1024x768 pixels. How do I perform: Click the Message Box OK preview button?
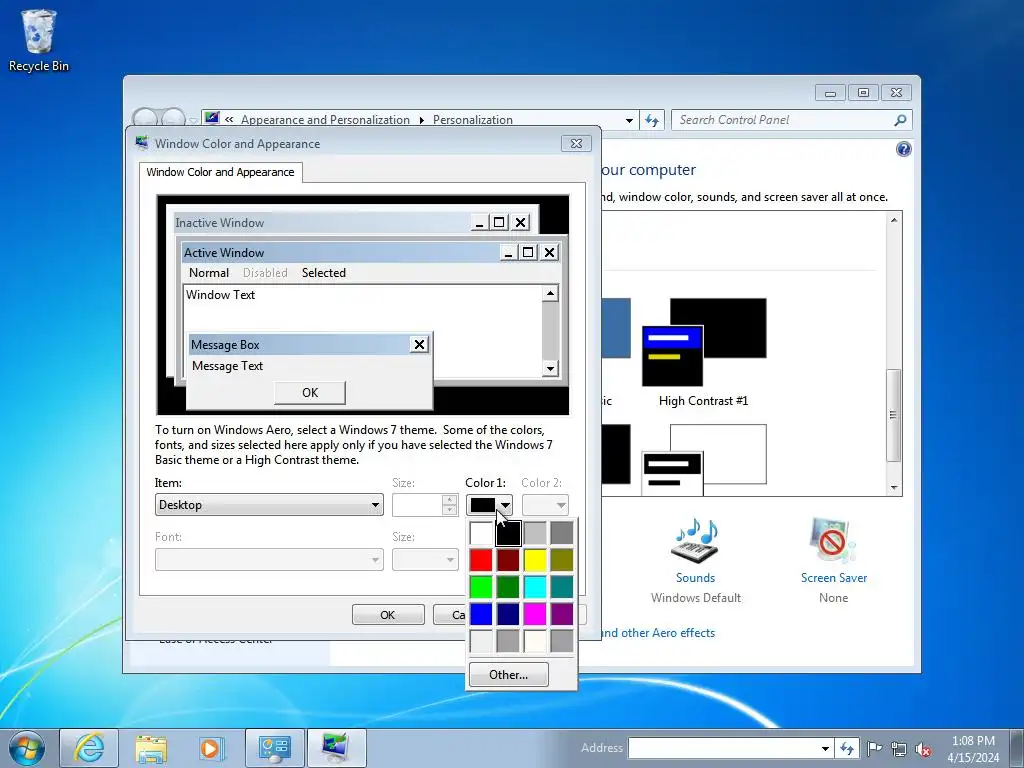click(310, 392)
